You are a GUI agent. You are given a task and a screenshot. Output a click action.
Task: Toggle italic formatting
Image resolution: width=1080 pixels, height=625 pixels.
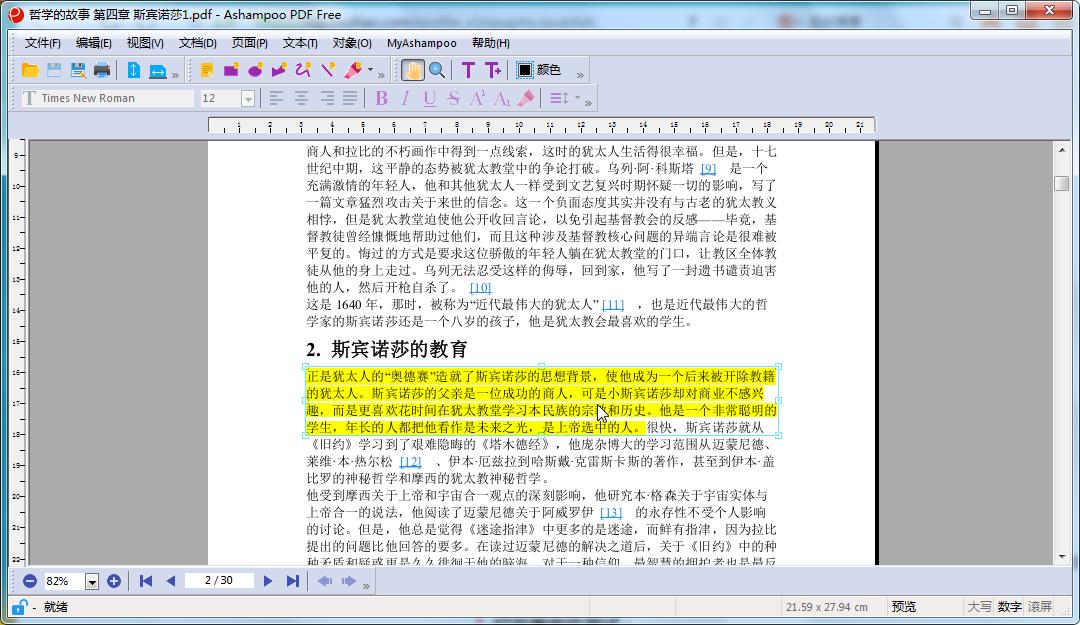[x=404, y=96]
